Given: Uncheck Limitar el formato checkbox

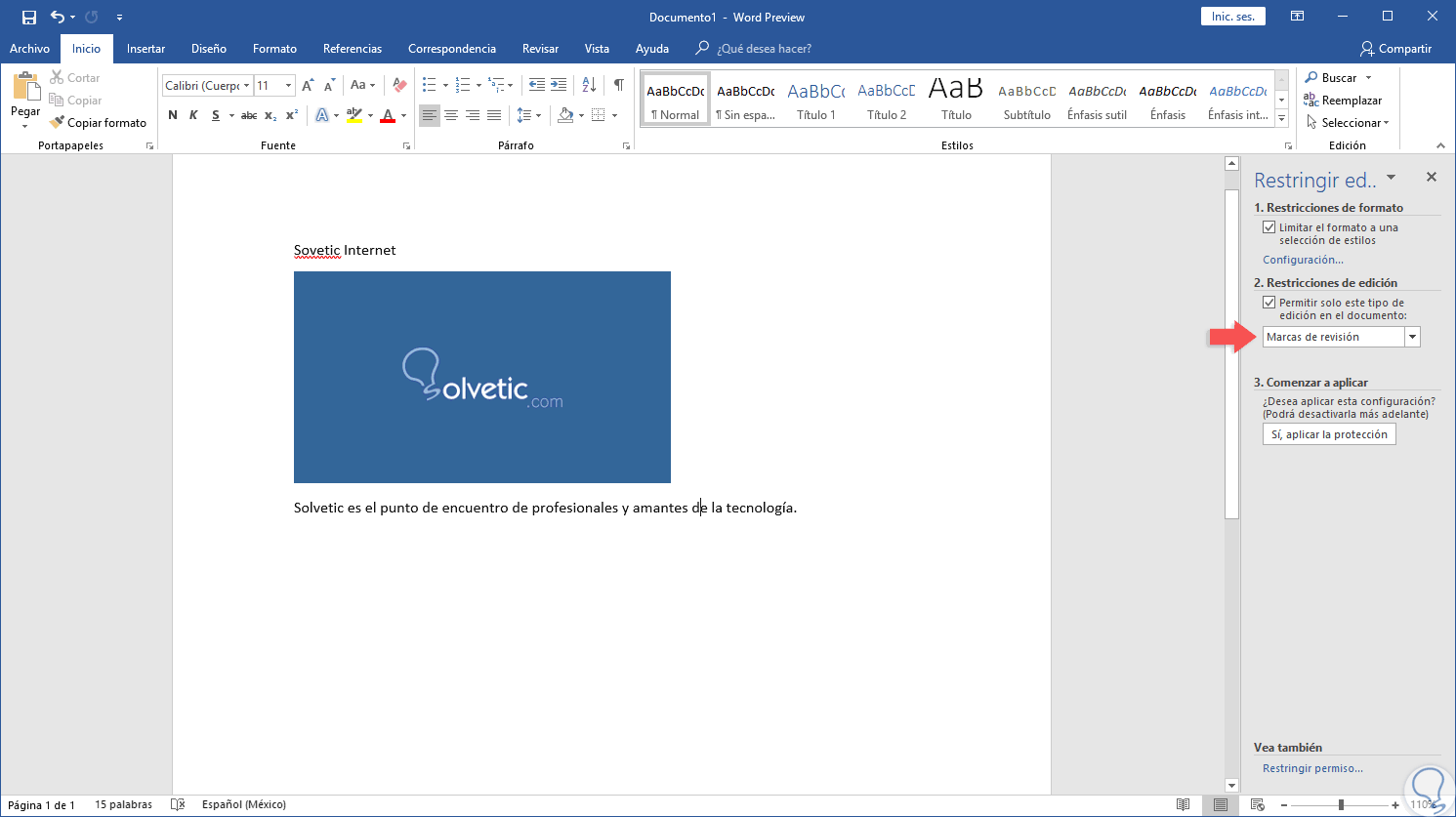Looking at the screenshot, I should (x=1269, y=227).
